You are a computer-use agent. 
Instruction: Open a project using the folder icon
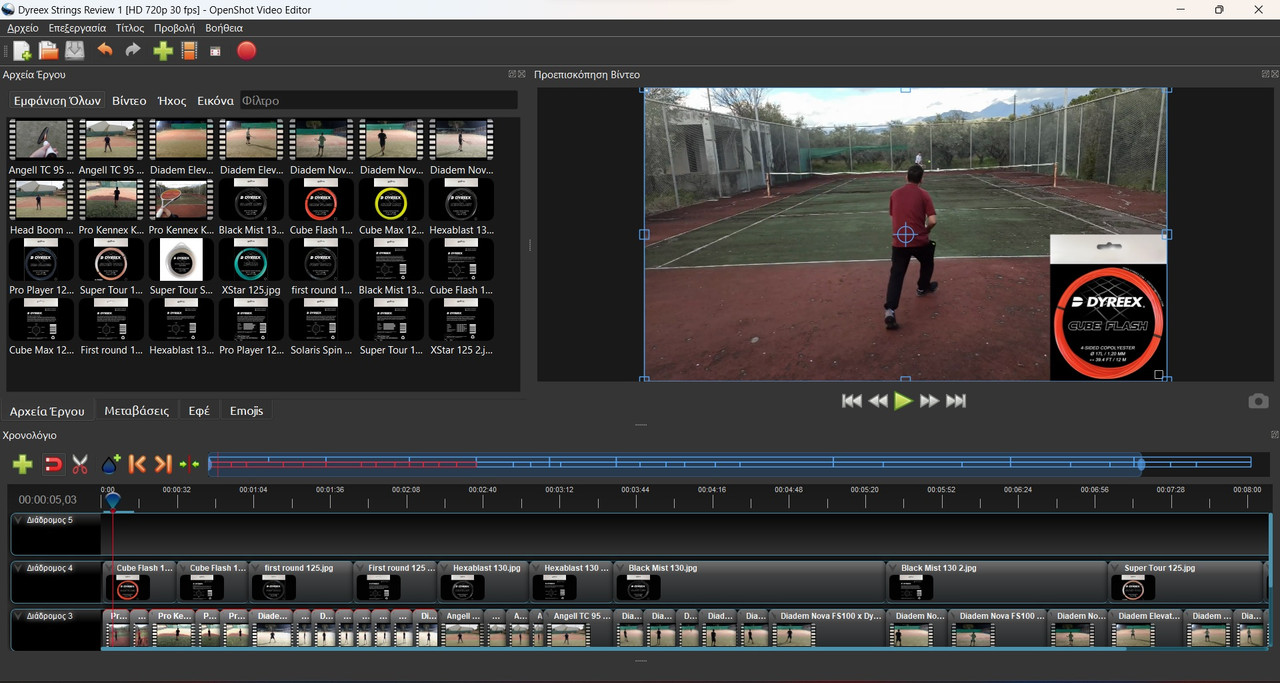pos(48,51)
